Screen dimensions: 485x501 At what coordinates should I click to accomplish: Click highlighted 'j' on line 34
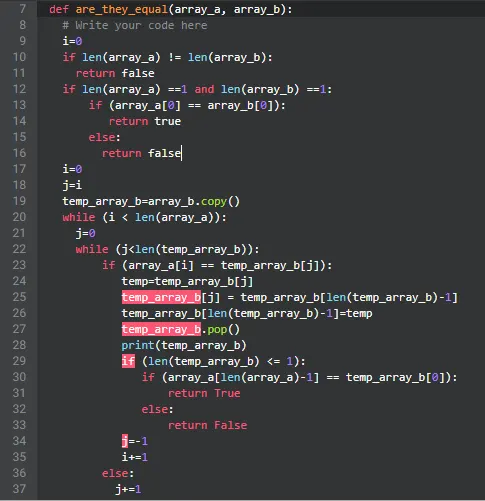pyautogui.click(x=125, y=441)
